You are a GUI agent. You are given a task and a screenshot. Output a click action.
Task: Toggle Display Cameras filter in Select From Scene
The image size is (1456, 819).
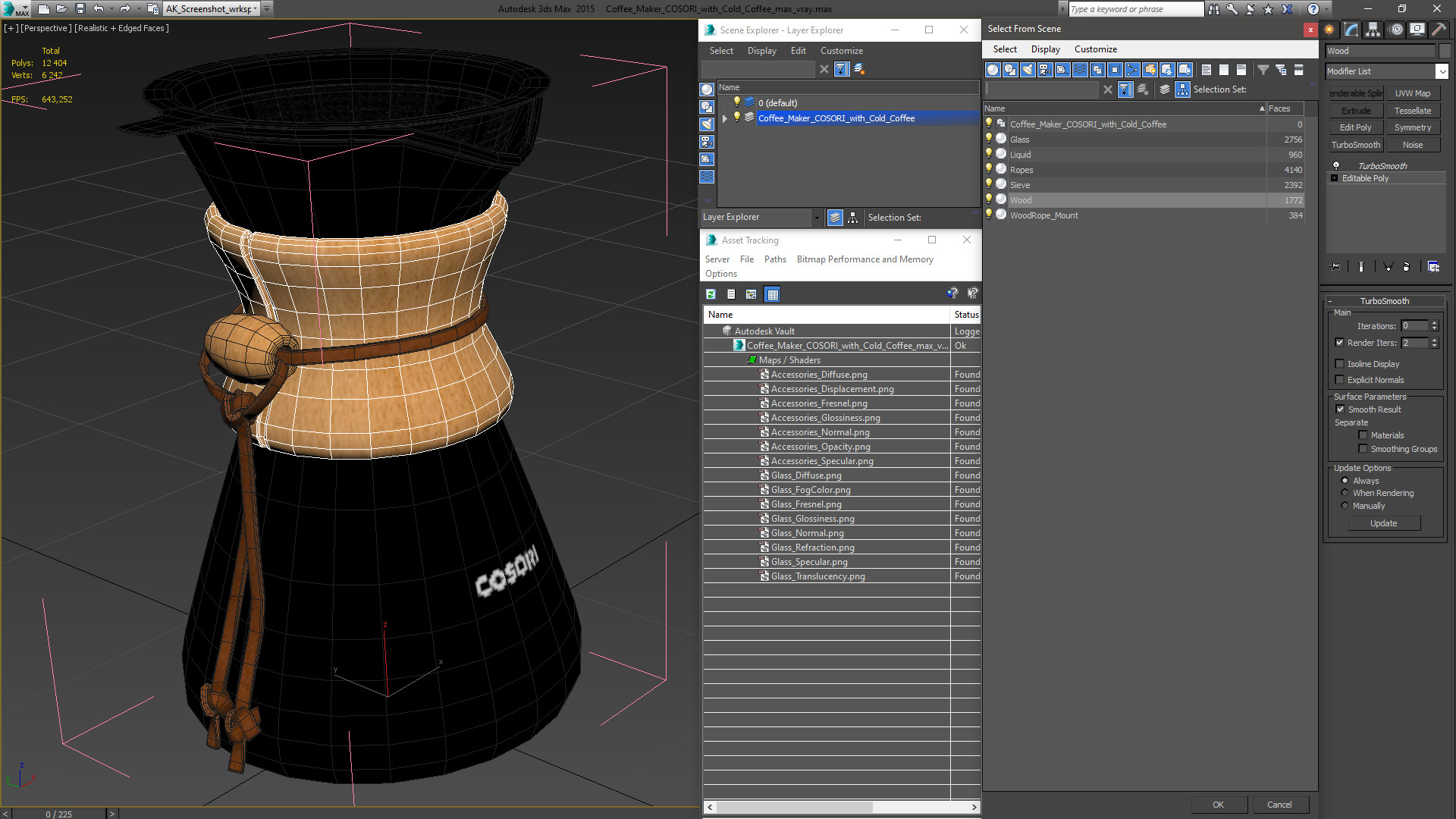[x=1045, y=70]
